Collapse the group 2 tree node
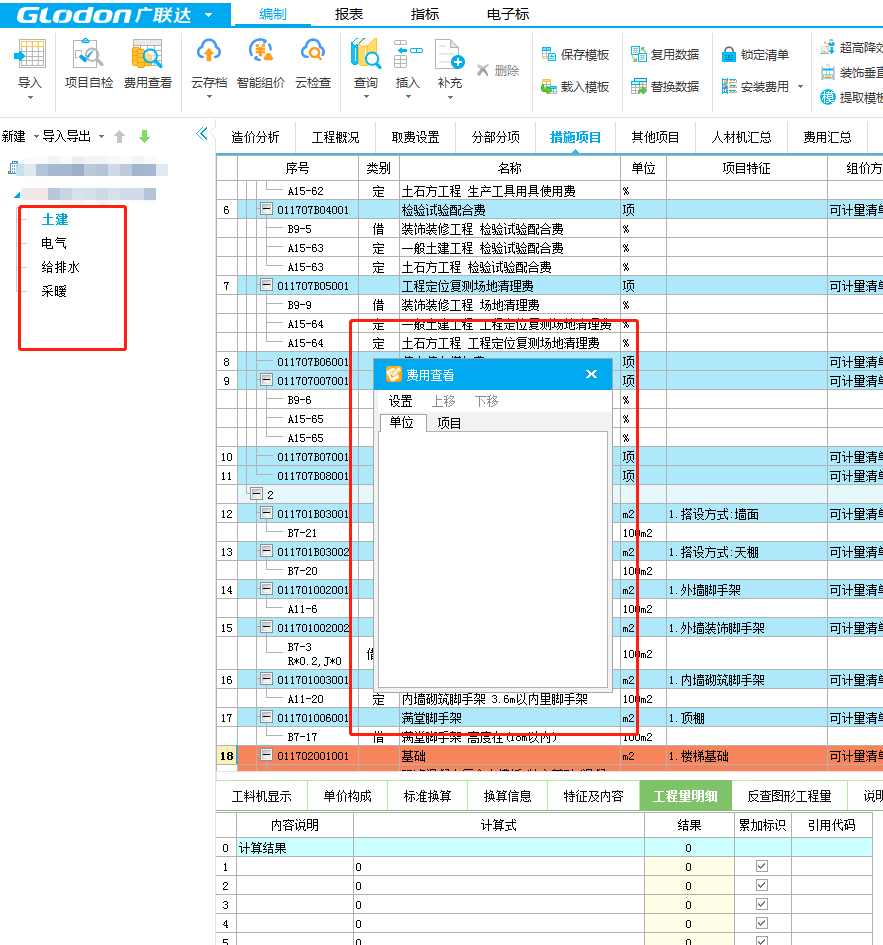883x945 pixels. [256, 494]
